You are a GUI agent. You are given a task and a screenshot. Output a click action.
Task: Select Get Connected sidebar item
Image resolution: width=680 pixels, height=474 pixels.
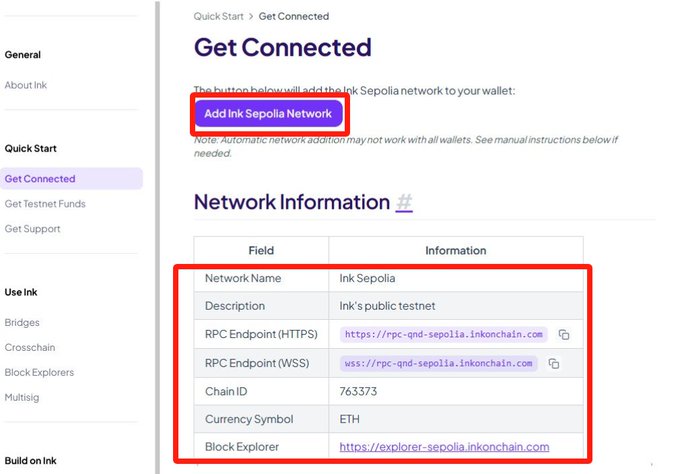40,179
